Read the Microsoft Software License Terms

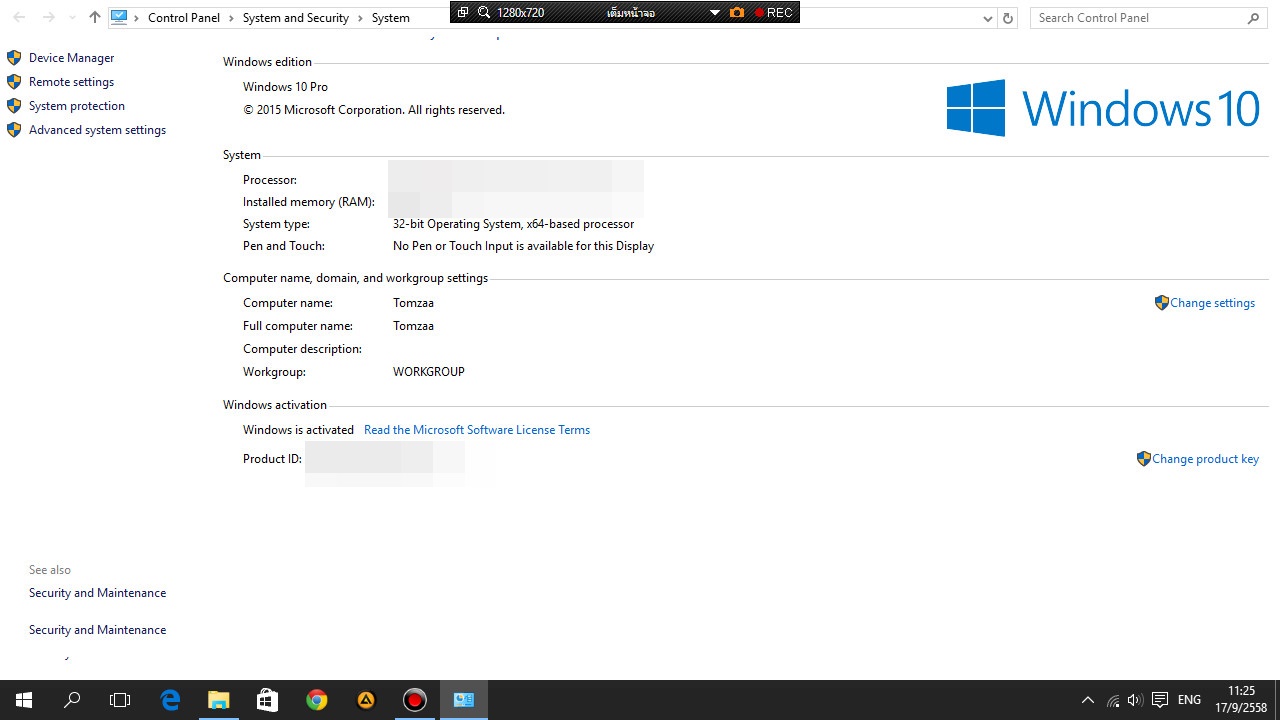477,430
